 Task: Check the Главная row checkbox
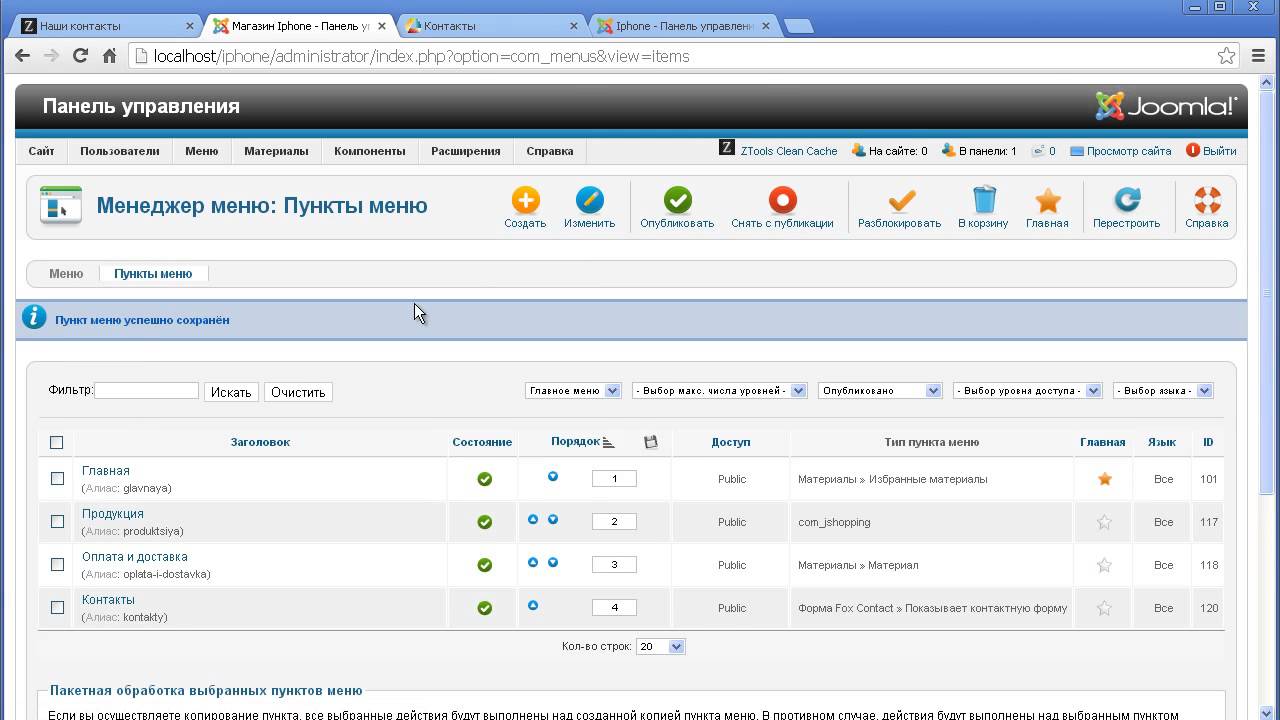[x=57, y=479]
